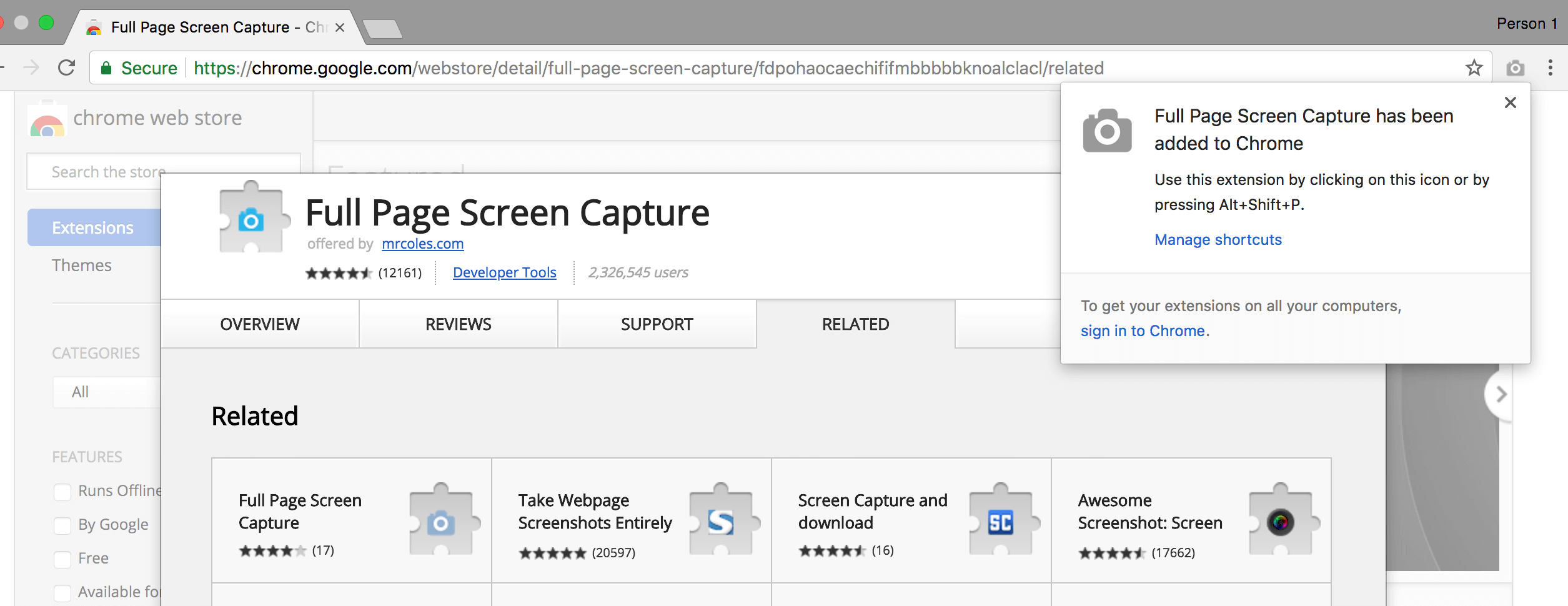Screen dimensions: 1568x606
Task: Click Screen Capture and download SC icon
Action: pos(1003,519)
